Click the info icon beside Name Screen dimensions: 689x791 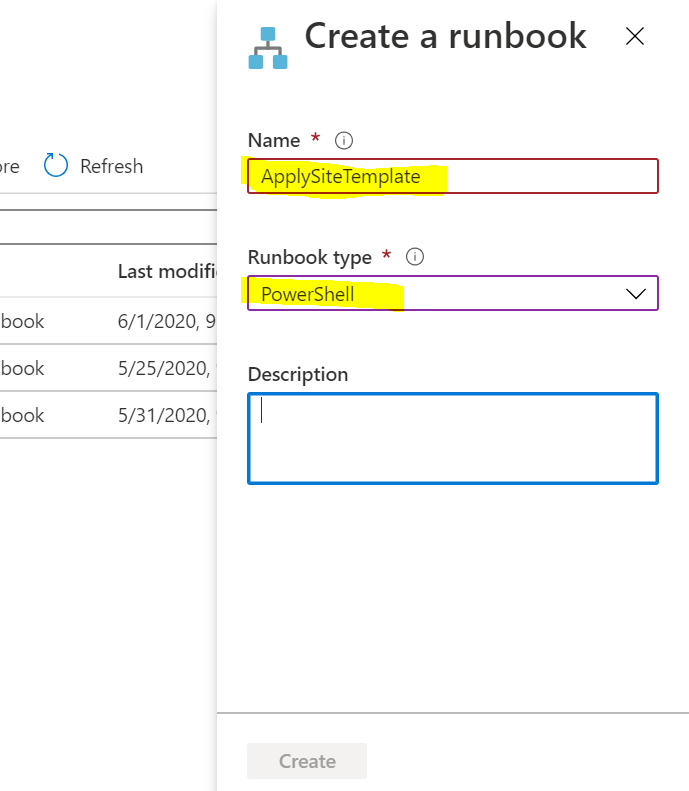coord(344,140)
